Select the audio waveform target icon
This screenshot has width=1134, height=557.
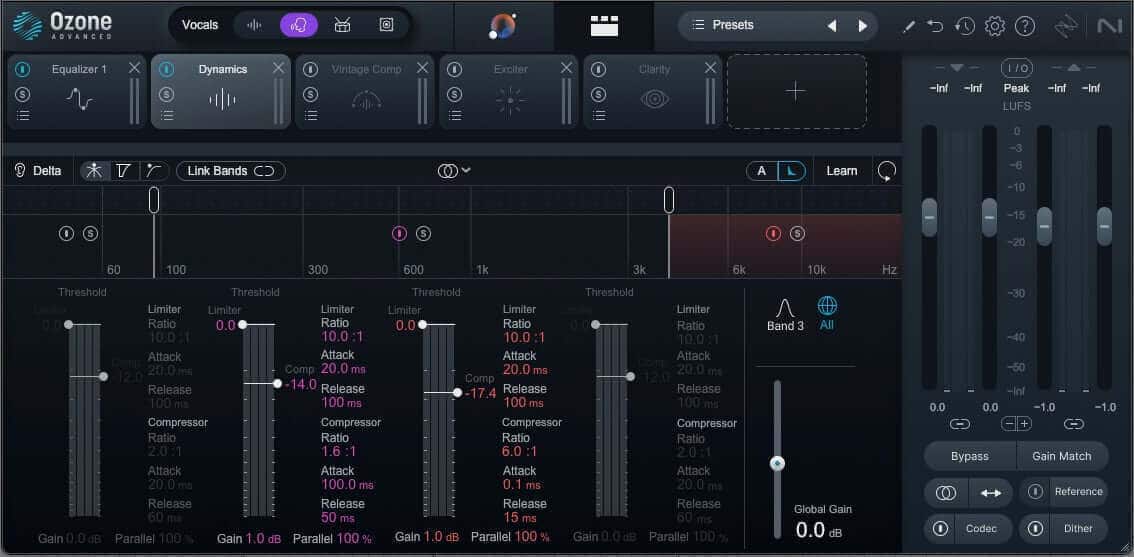pyautogui.click(x=254, y=25)
